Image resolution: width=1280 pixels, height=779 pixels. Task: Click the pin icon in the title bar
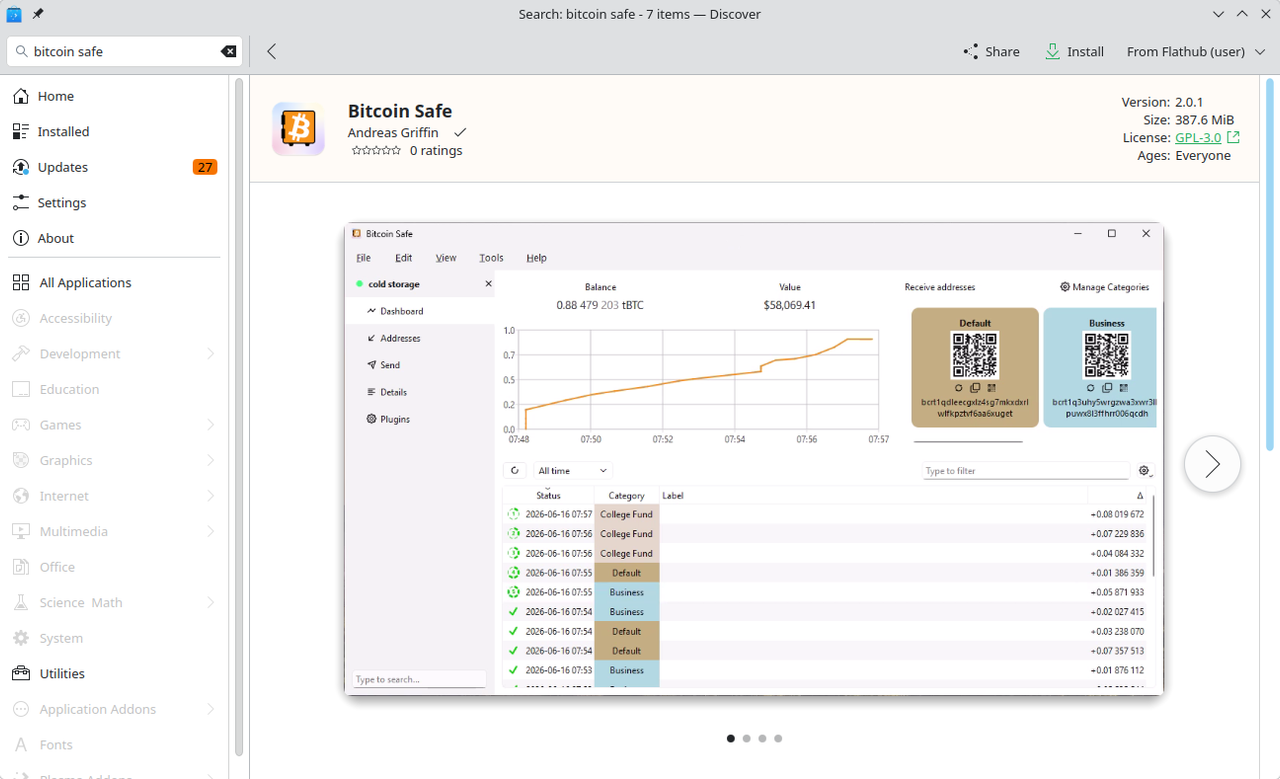click(38, 14)
